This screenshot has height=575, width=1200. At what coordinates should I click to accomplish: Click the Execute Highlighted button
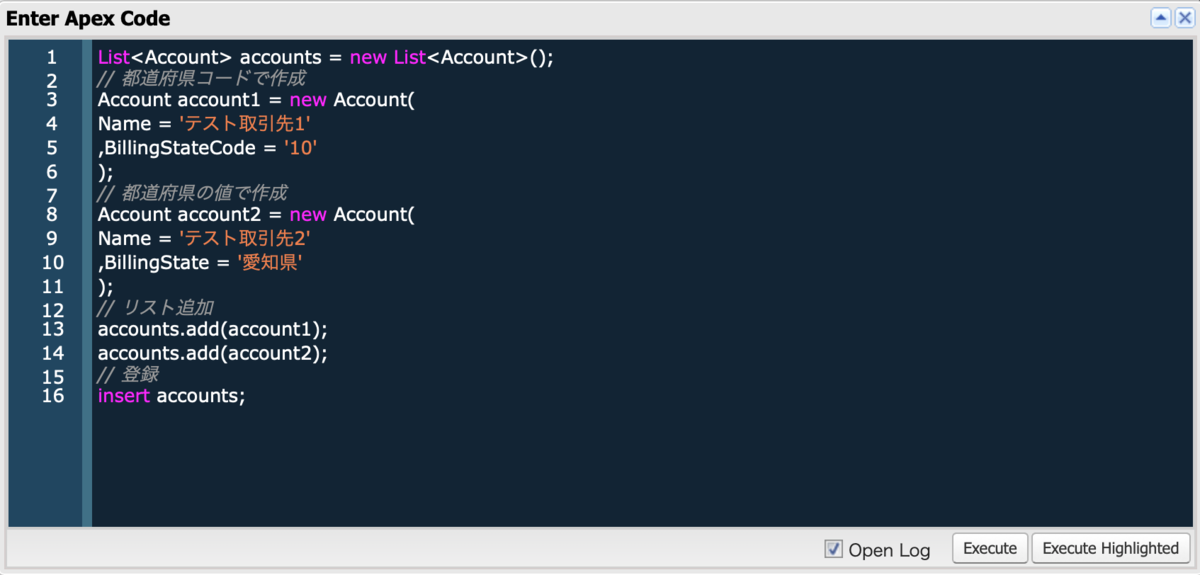[x=1111, y=548]
